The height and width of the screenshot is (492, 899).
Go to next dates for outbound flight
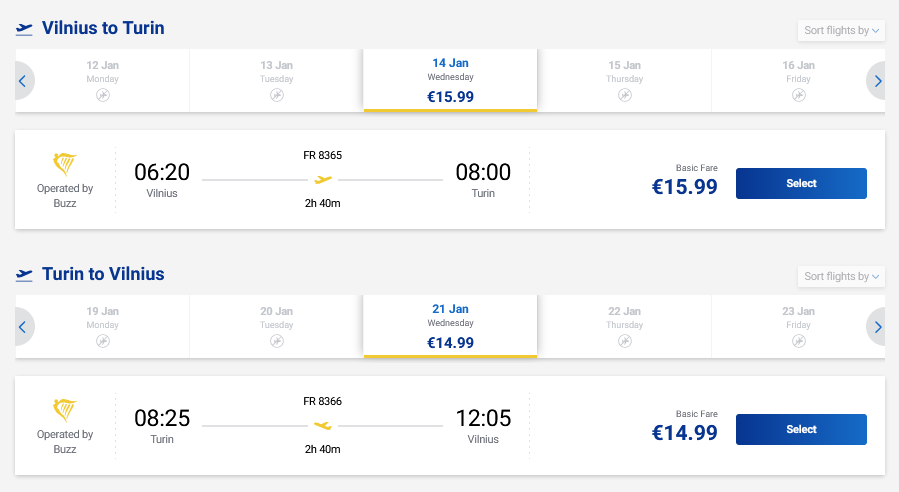[878, 81]
